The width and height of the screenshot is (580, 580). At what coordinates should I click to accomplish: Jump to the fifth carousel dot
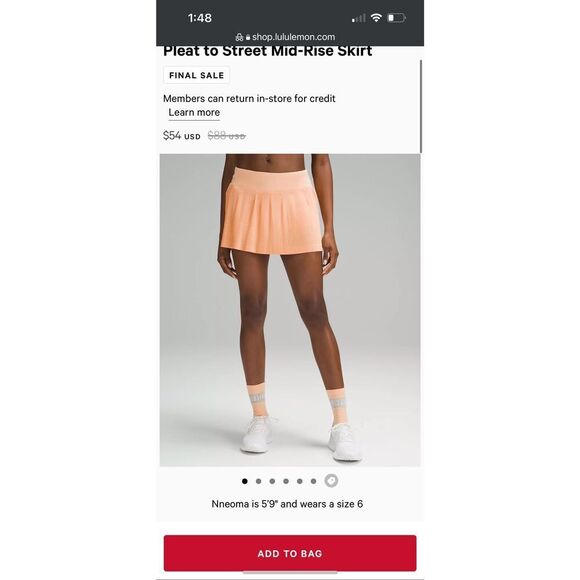pyautogui.click(x=300, y=481)
